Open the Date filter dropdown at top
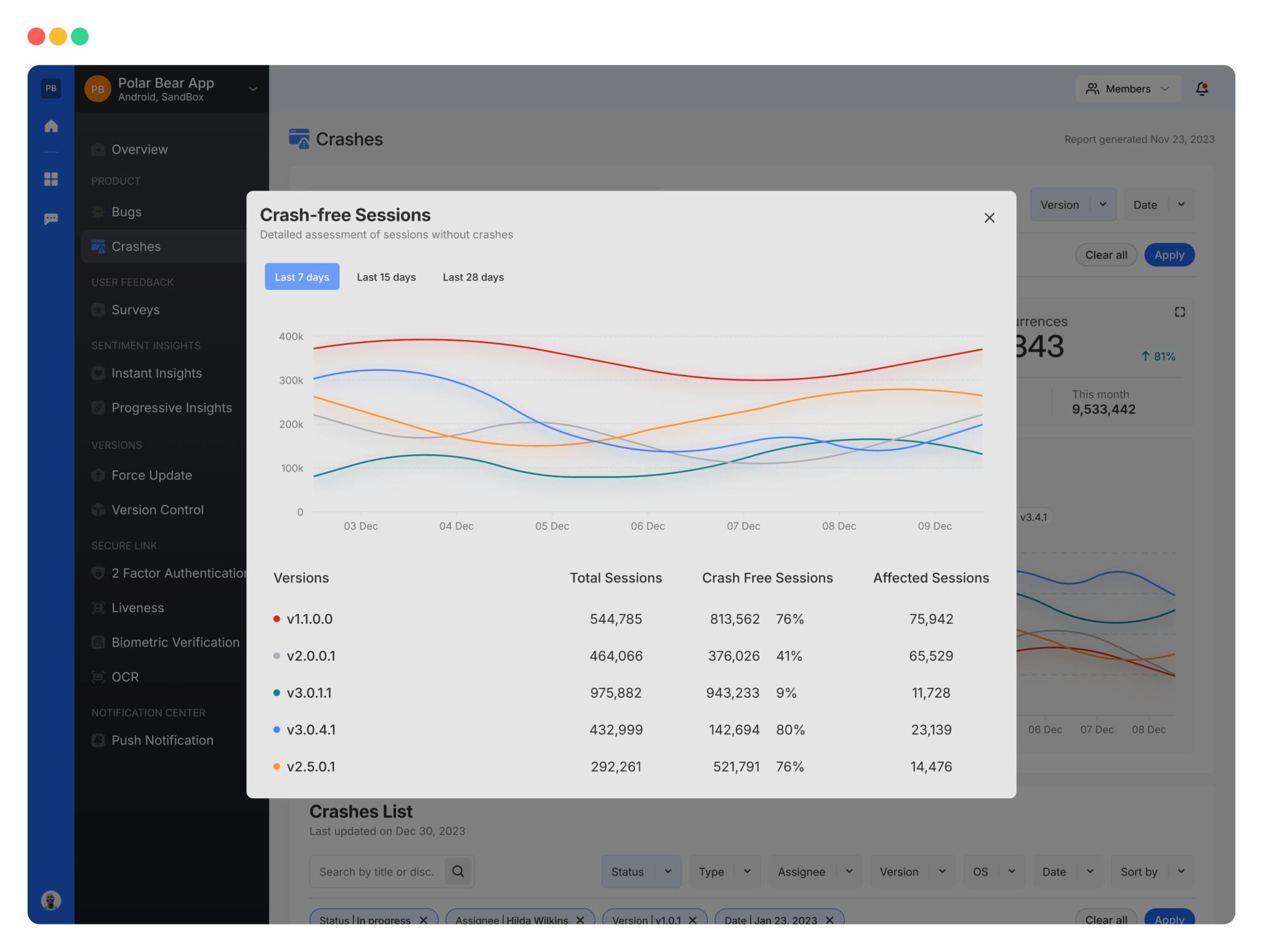 point(1159,204)
